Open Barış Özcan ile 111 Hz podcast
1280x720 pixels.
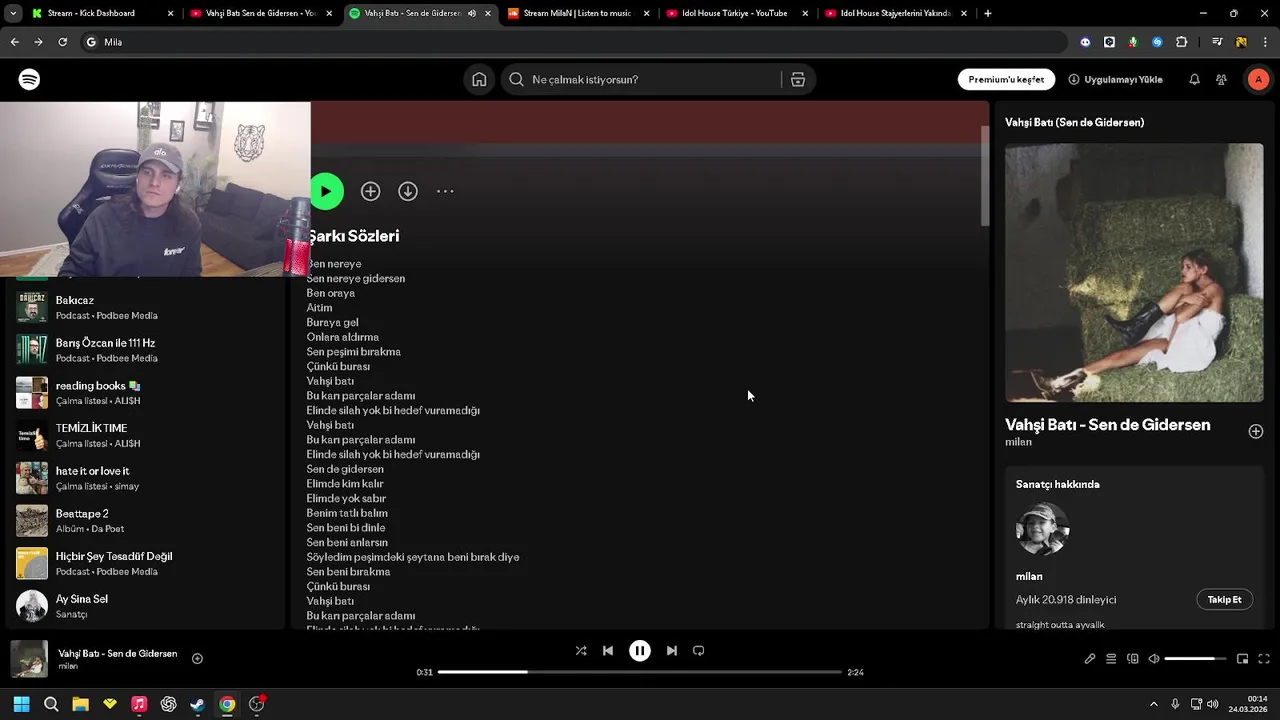pos(143,350)
